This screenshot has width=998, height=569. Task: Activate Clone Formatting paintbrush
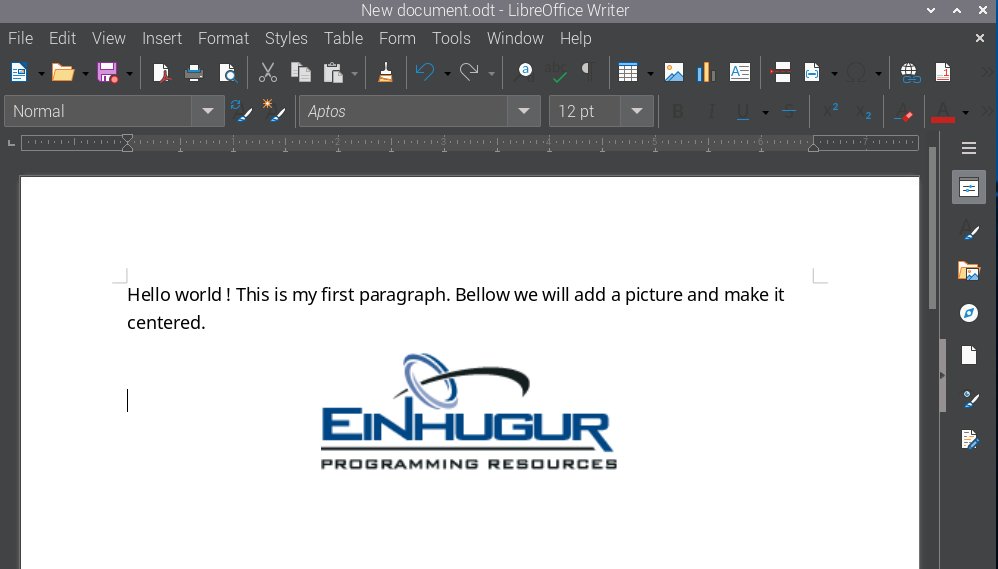pos(385,73)
